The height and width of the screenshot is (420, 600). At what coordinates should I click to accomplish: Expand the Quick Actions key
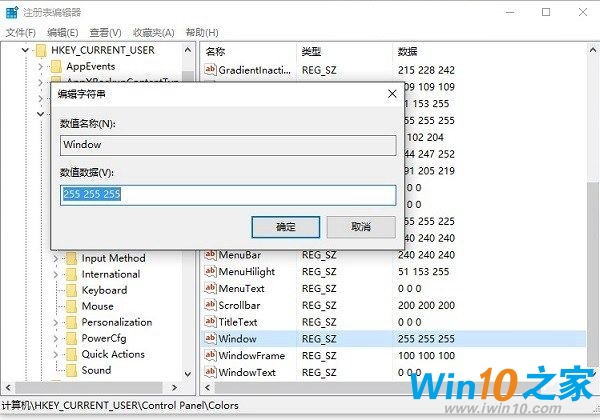(x=56, y=355)
